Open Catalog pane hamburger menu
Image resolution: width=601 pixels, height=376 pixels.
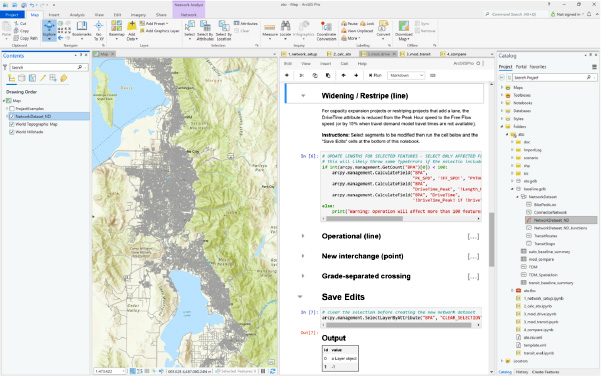(594, 67)
